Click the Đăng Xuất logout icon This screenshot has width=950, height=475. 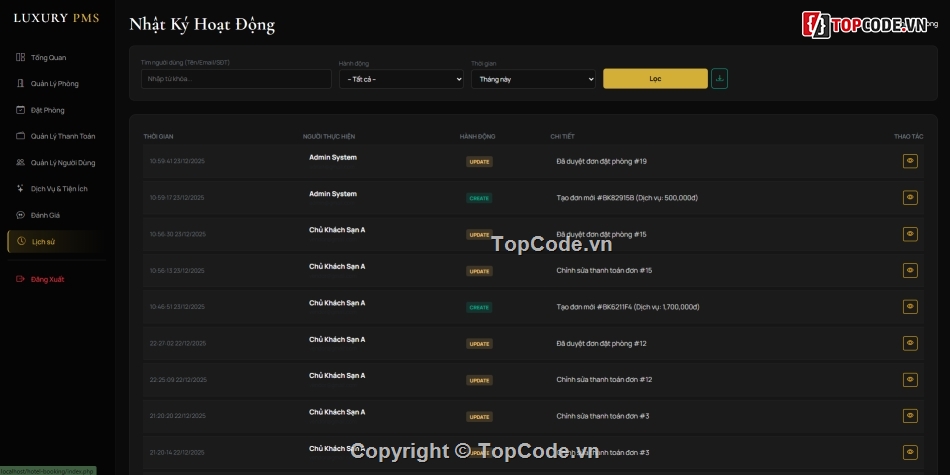coord(21,279)
